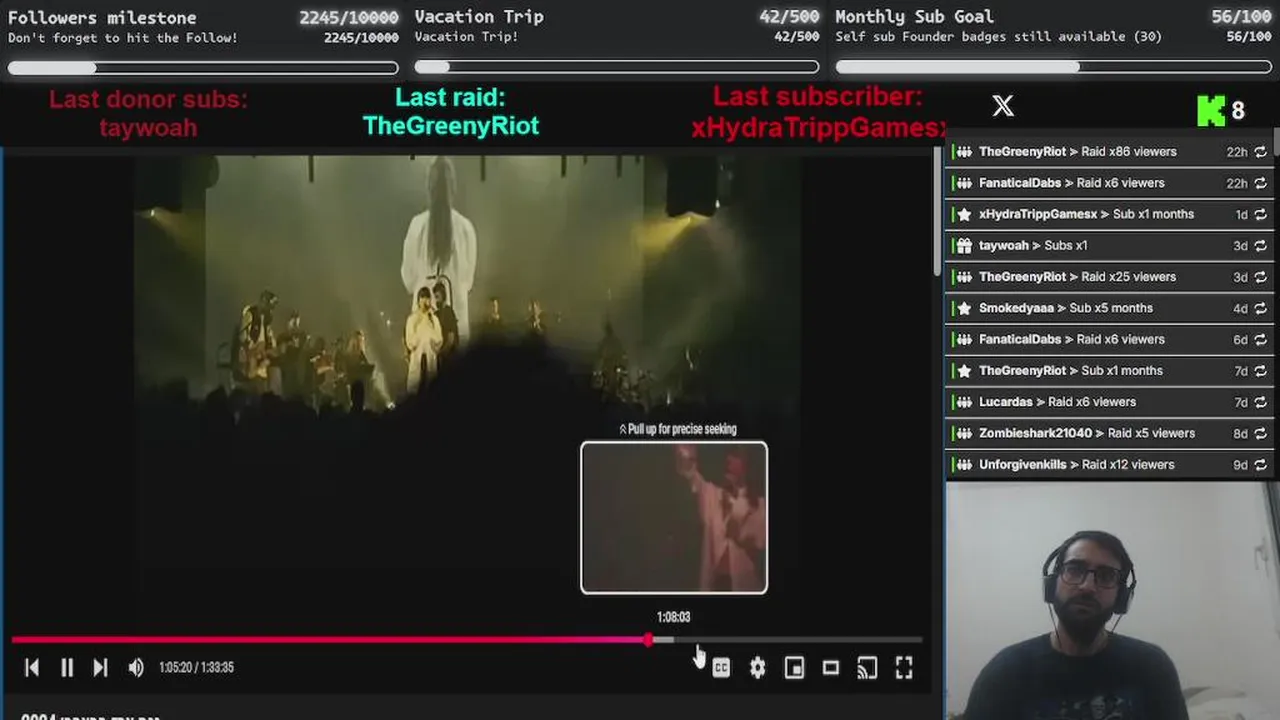This screenshot has width=1280, height=720.
Task: Open the player settings gear
Action: coord(757,667)
